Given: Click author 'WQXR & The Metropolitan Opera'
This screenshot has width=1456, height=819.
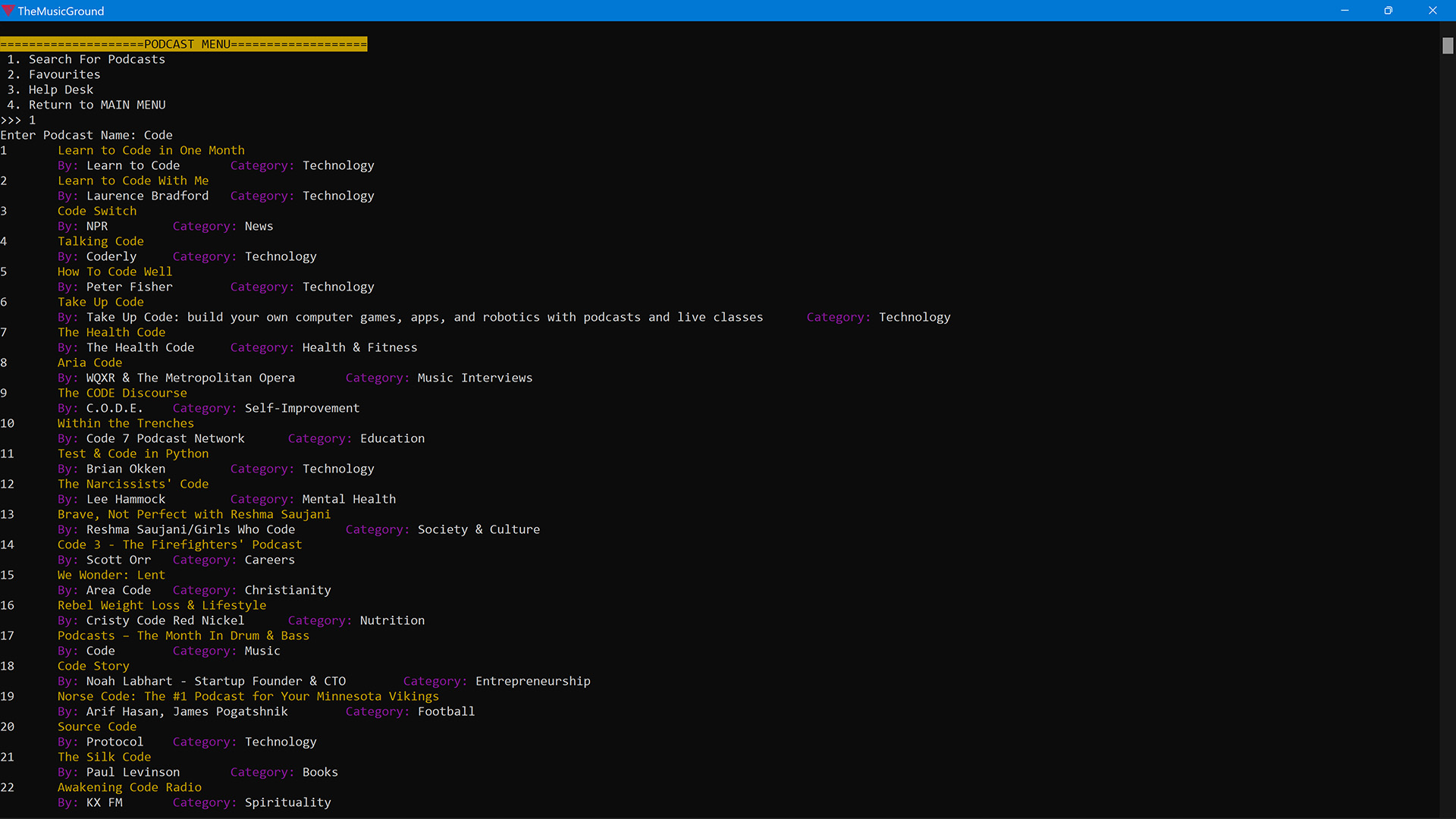Looking at the screenshot, I should tap(190, 378).
